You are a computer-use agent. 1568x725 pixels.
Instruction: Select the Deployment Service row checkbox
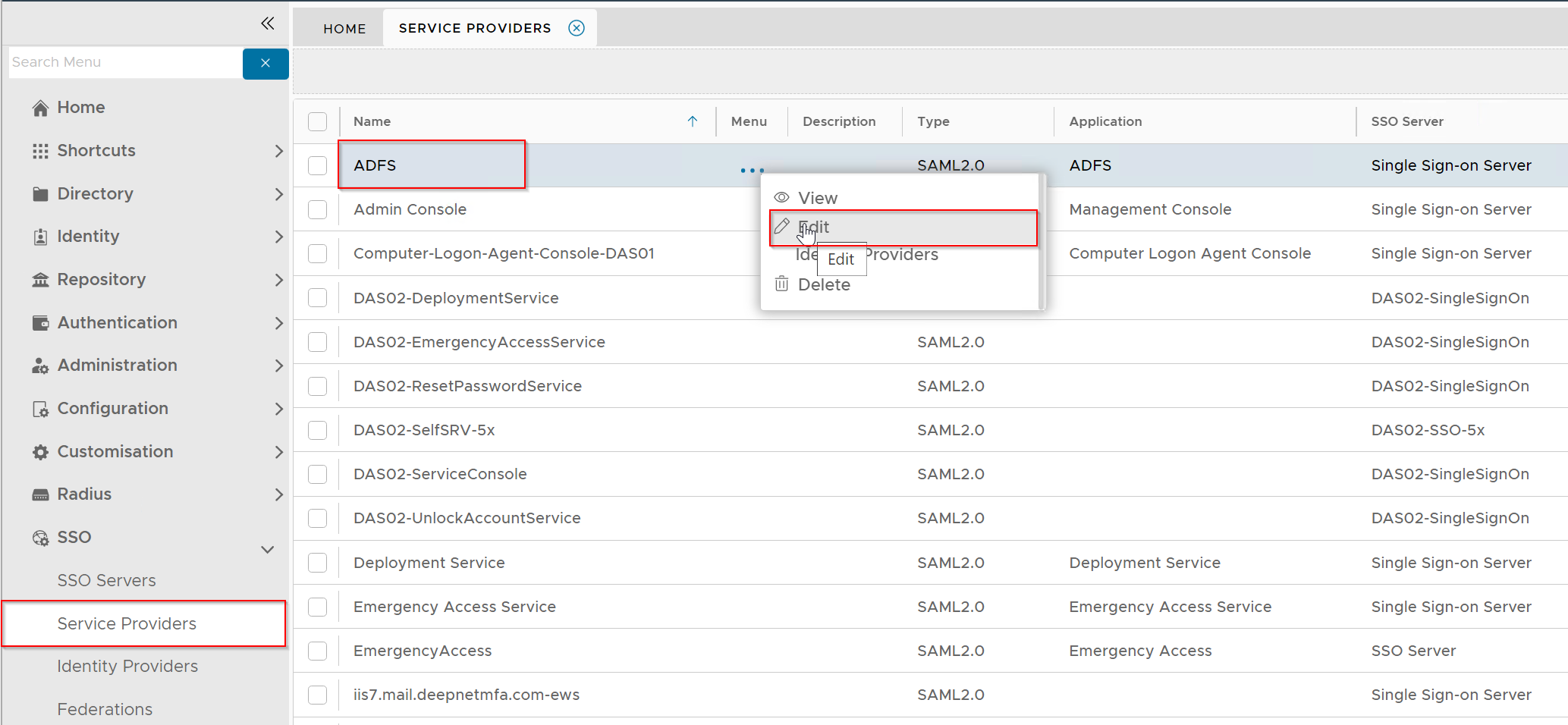coord(317,563)
